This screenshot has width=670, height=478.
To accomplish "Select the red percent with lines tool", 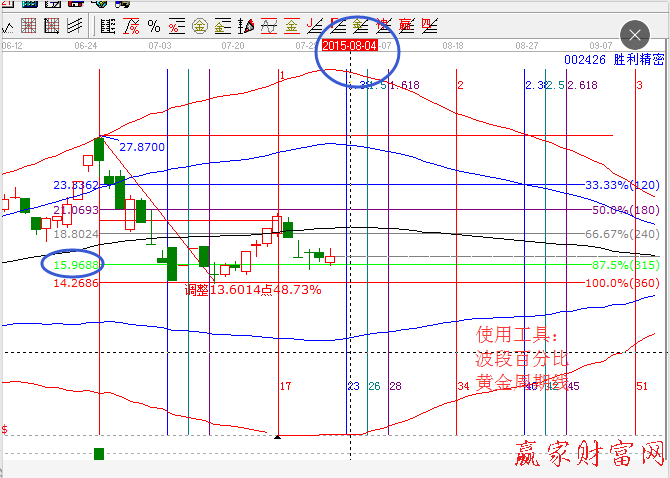I will (176, 25).
